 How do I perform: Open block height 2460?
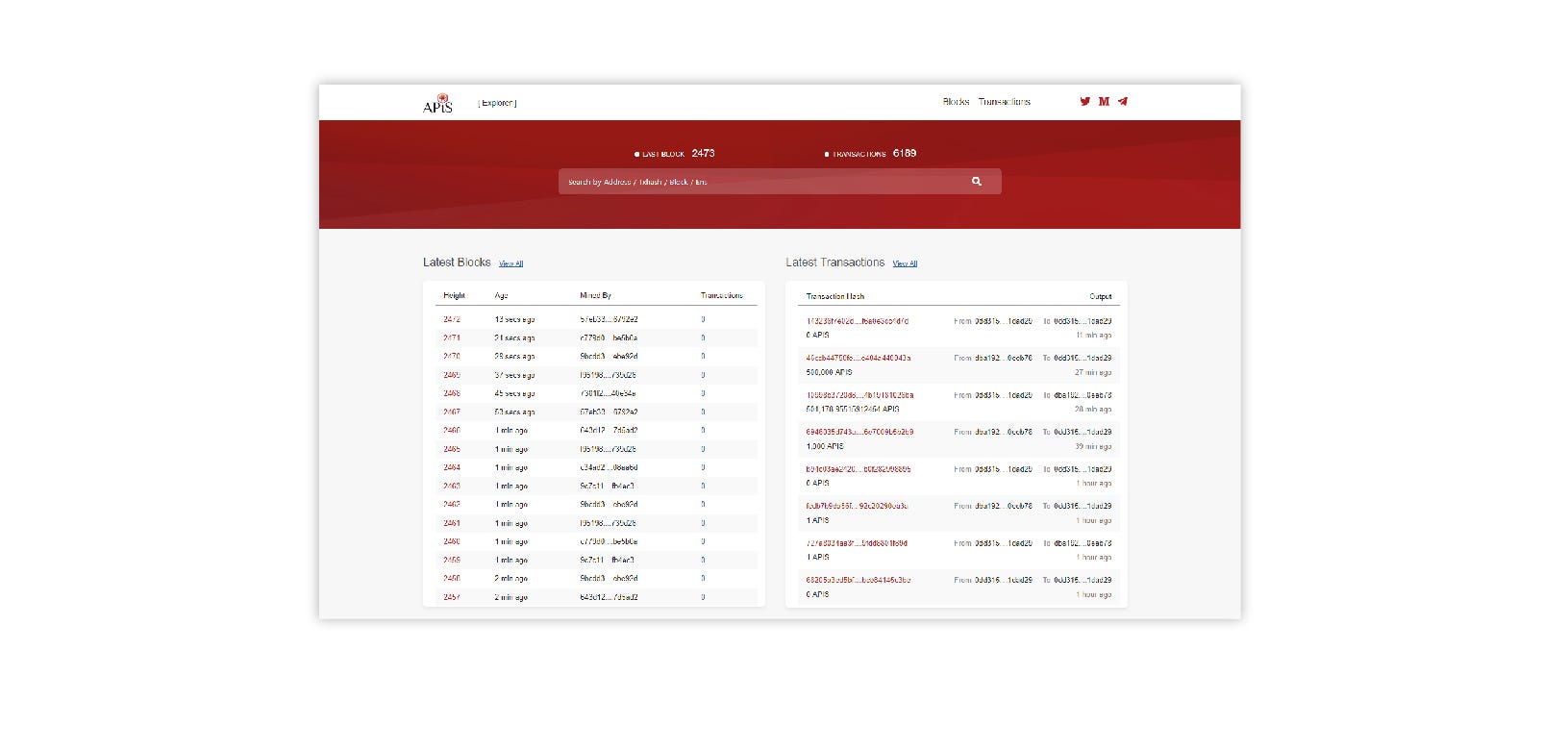point(452,541)
